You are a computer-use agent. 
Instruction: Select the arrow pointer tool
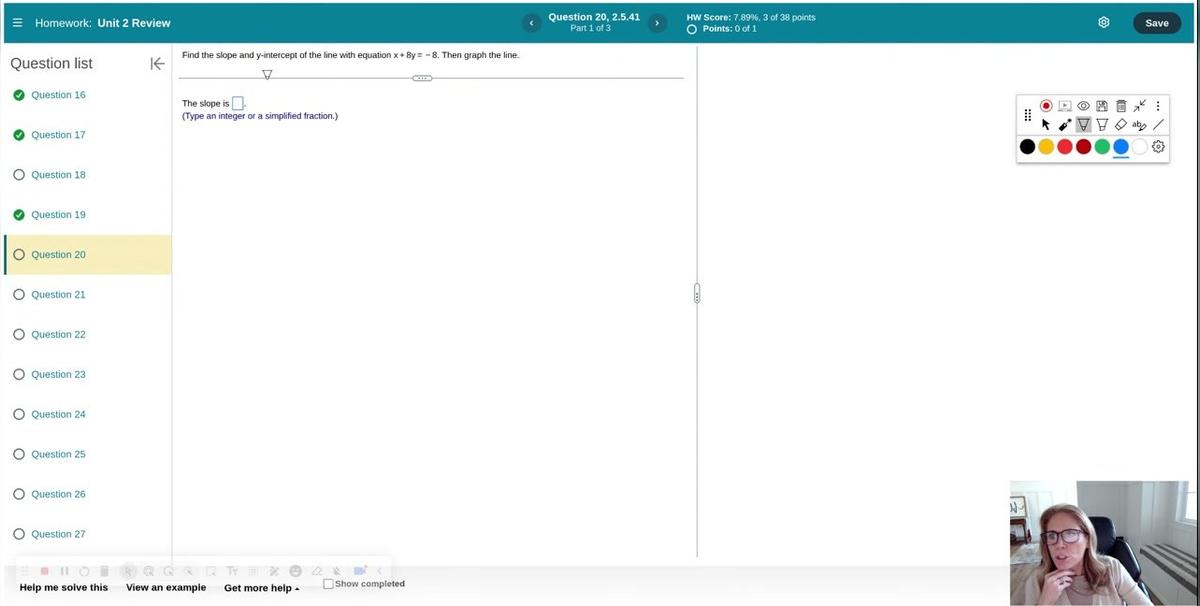click(x=1046, y=125)
